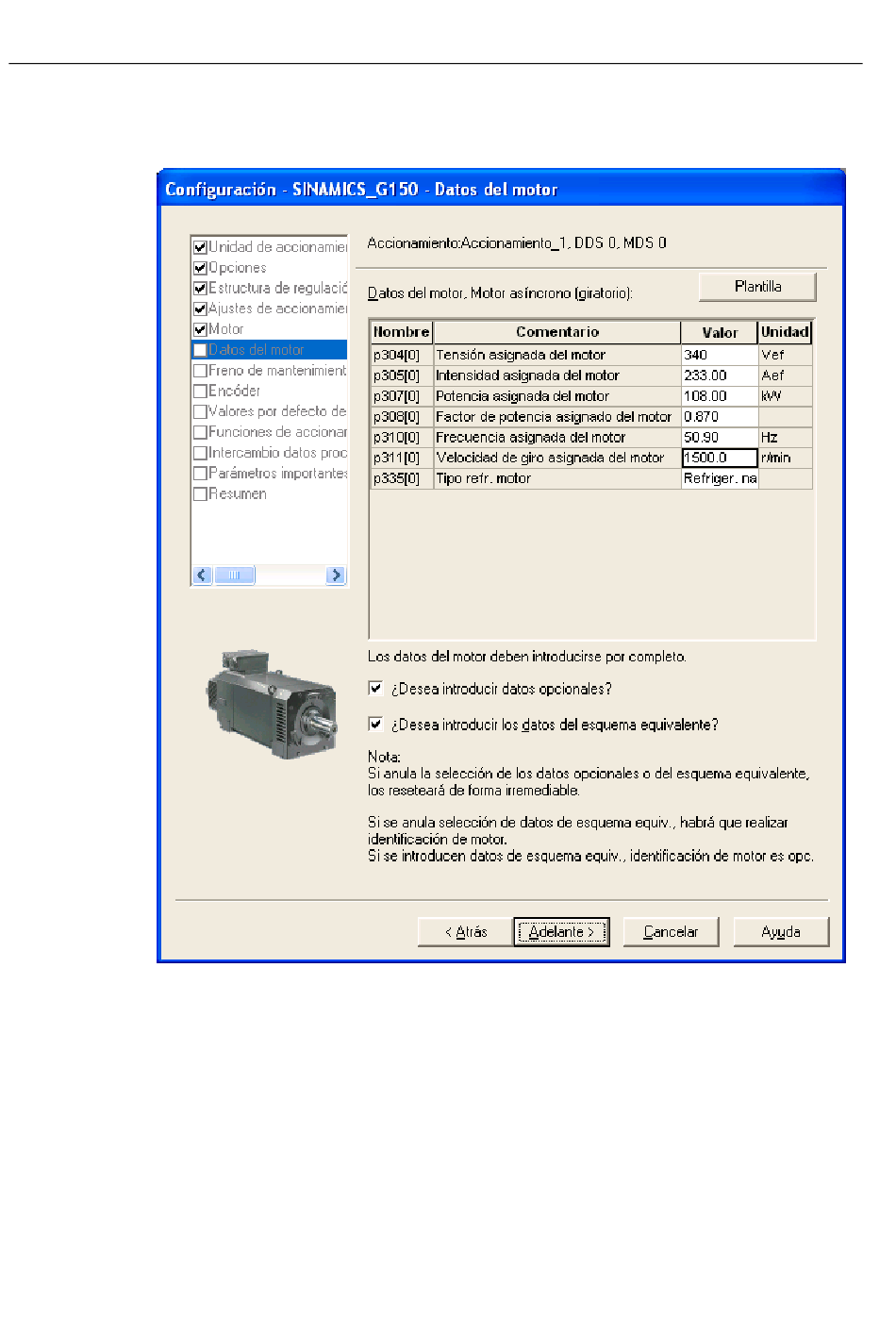Viewport: 896px width, 1318px height.
Task: Click the Unidad column header
Action: tap(785, 332)
